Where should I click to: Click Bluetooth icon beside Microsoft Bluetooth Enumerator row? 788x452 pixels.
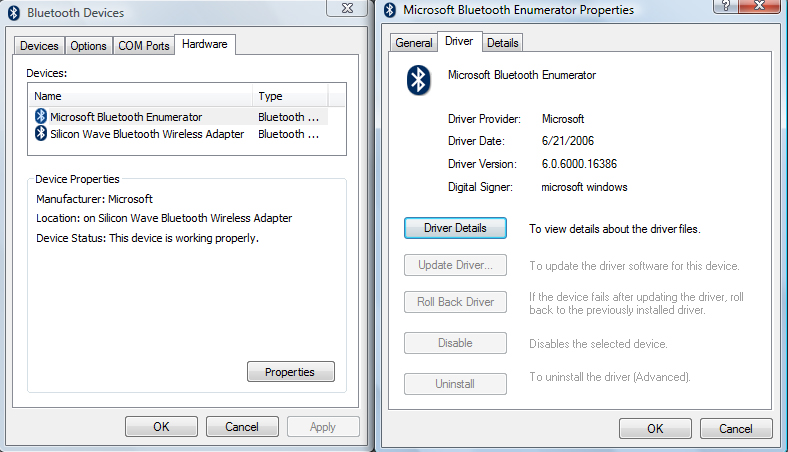[x=41, y=116]
